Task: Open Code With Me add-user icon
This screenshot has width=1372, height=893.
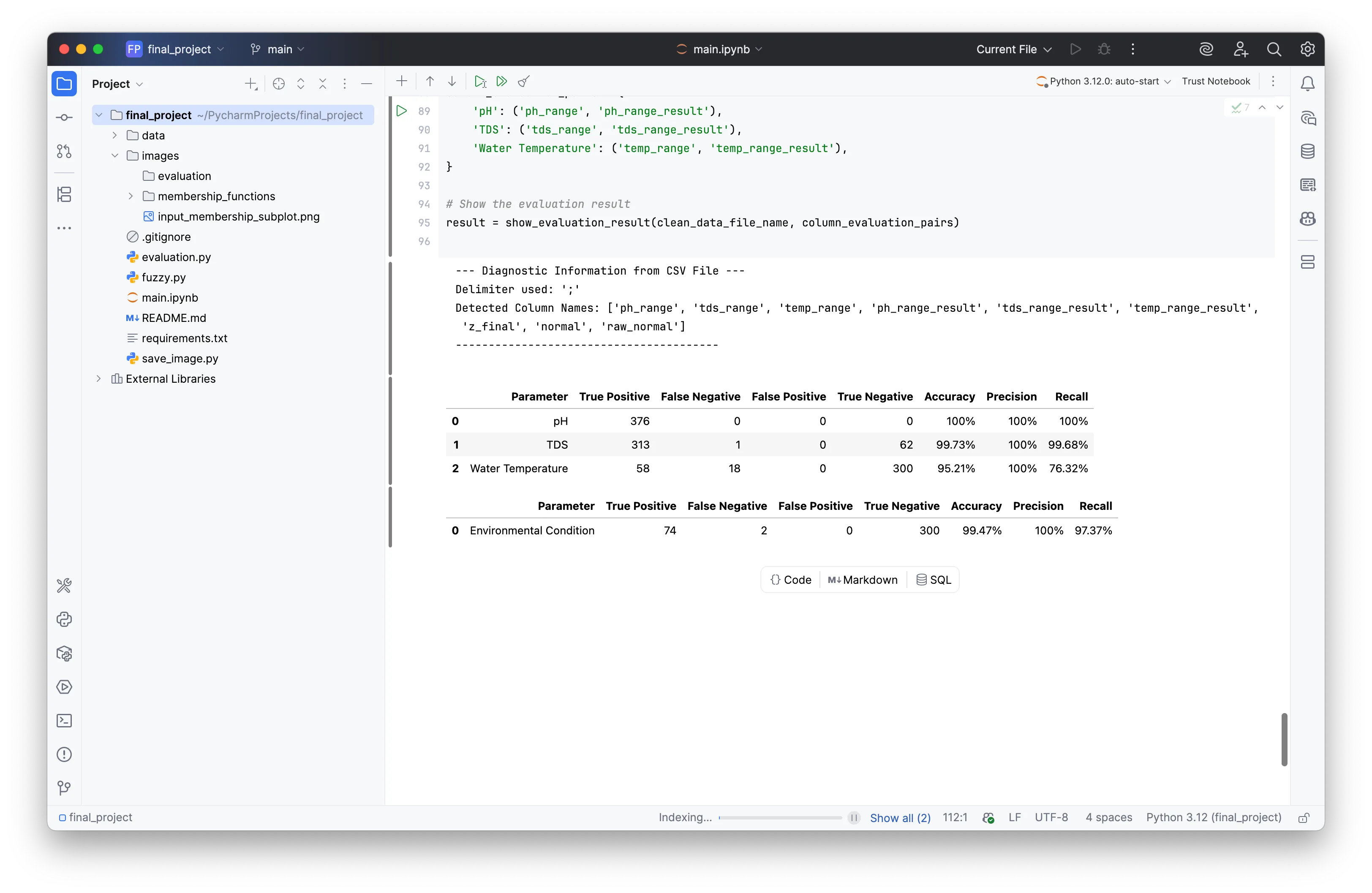Action: (x=1241, y=49)
